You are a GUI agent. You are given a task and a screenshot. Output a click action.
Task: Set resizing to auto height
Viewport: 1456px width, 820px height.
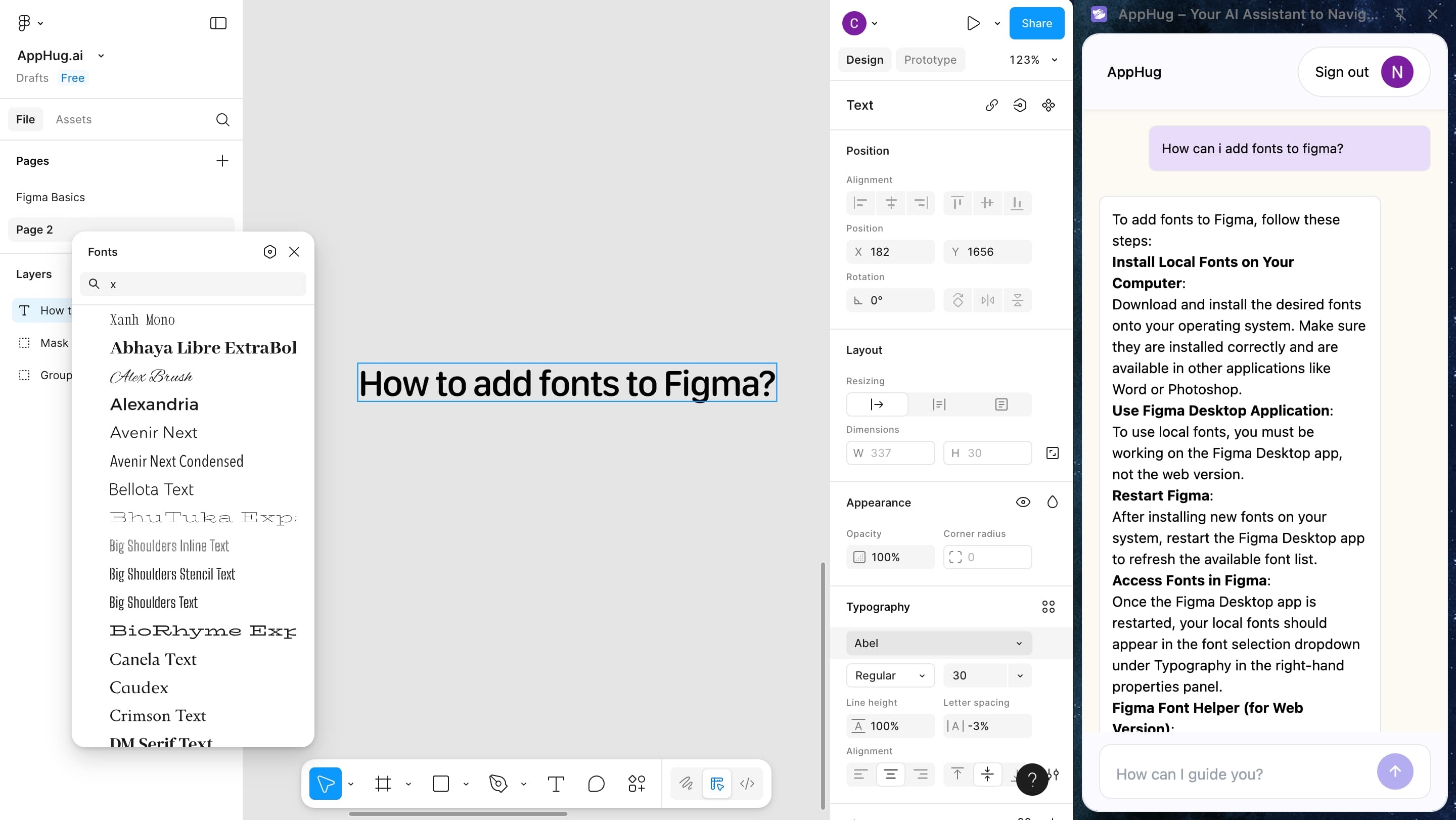click(939, 404)
